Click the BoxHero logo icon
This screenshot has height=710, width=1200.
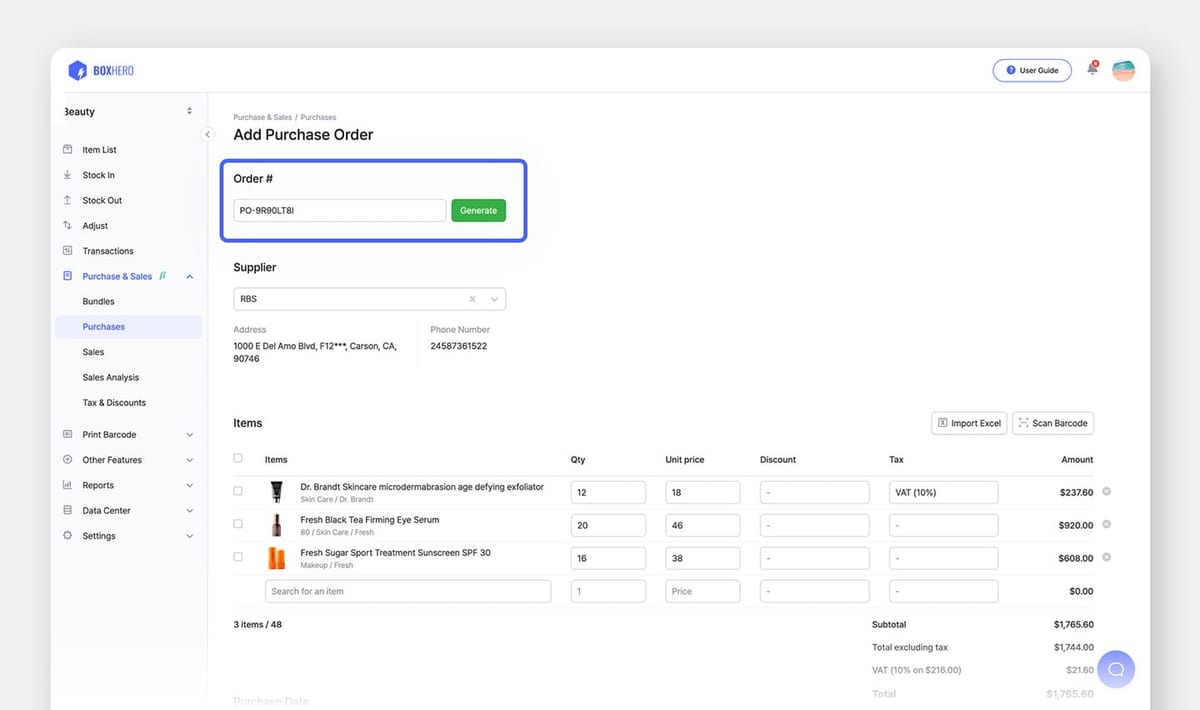tap(77, 71)
